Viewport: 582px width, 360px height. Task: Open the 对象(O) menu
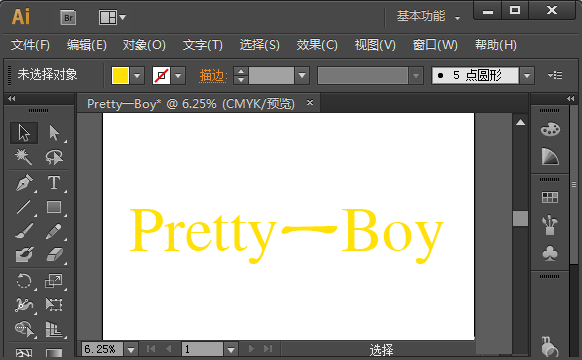[x=144, y=45]
